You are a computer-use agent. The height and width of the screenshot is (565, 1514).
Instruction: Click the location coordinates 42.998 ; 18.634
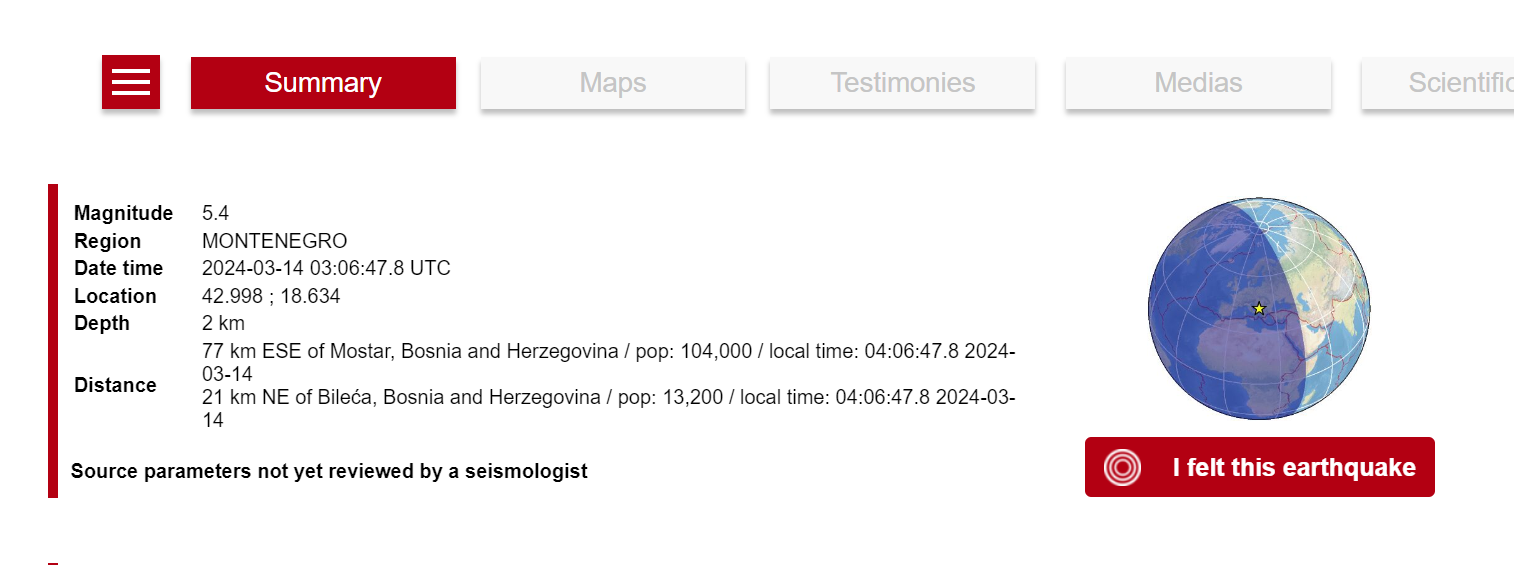[x=270, y=296]
